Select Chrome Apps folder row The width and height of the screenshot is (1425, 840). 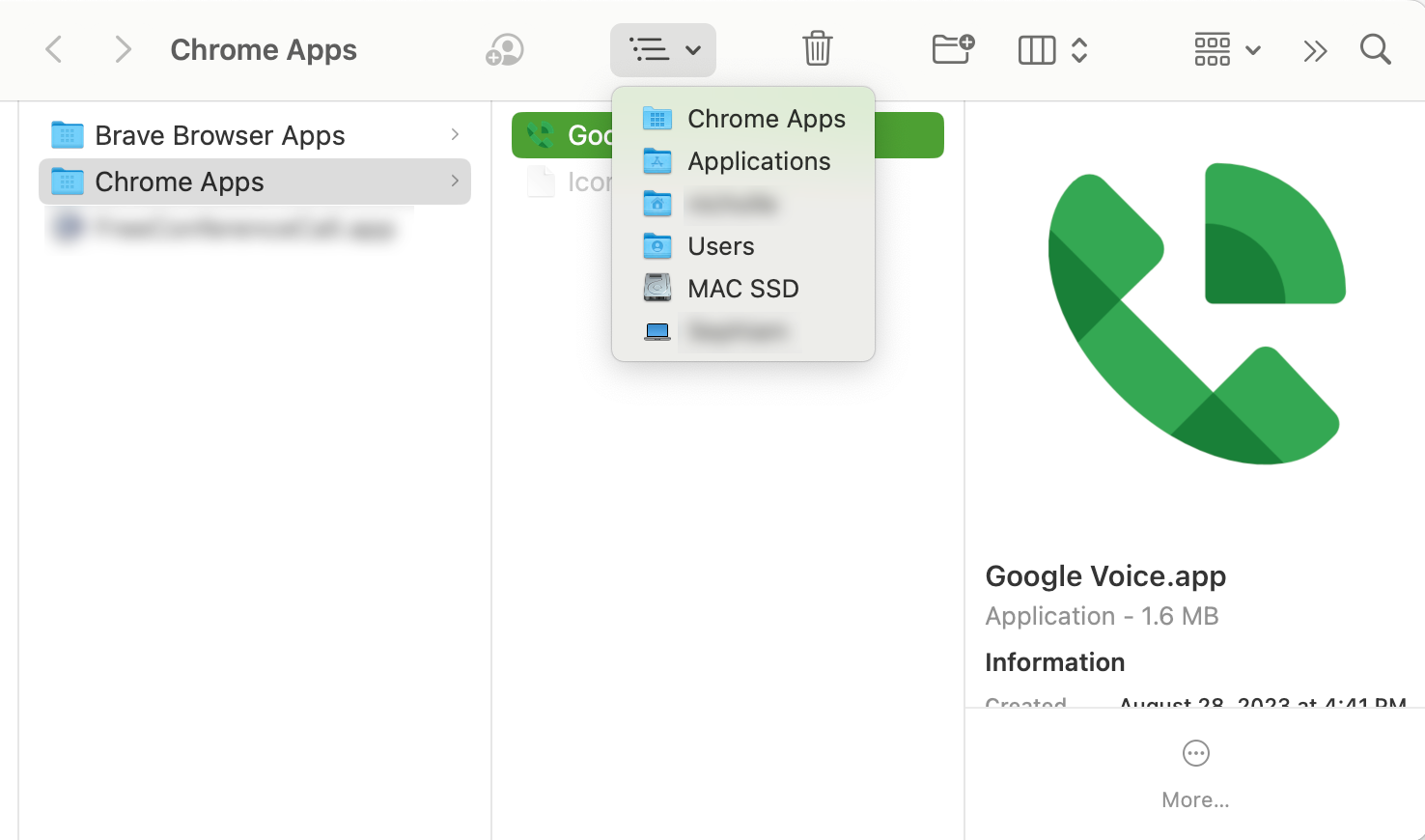tap(255, 182)
